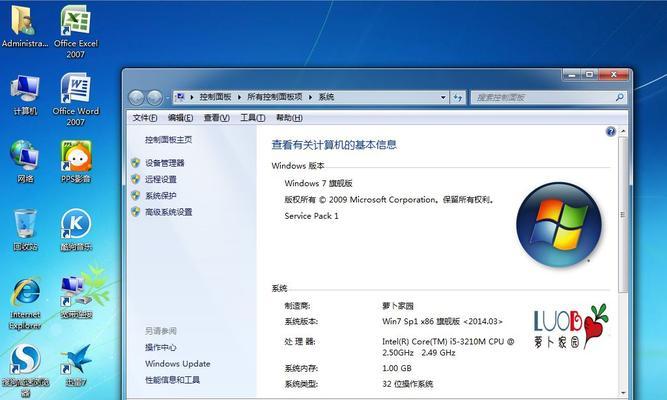Open 高级系统设置 link
The image size is (667, 400).
coord(168,212)
